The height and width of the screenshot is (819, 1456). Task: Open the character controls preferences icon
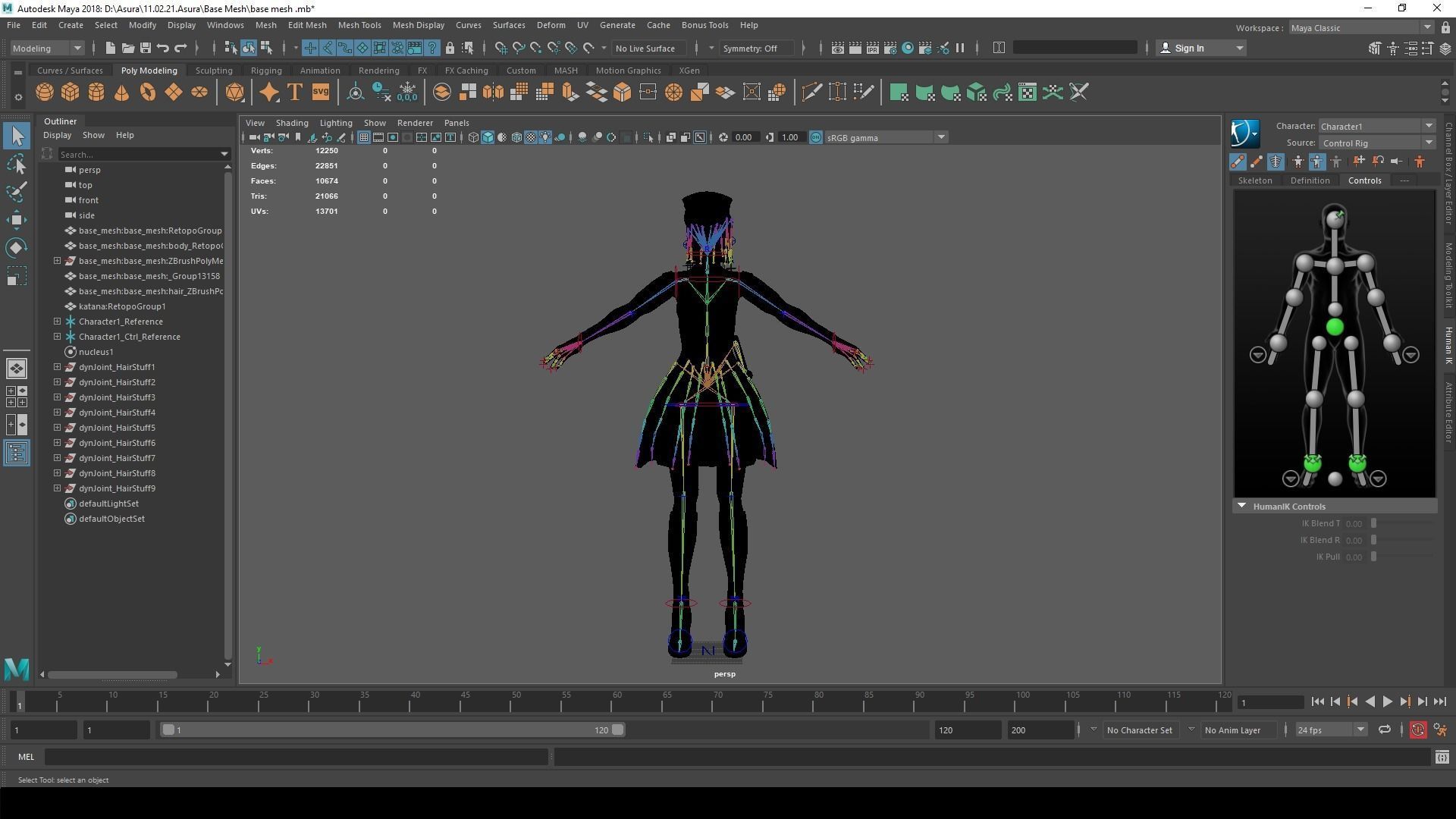click(x=1440, y=730)
